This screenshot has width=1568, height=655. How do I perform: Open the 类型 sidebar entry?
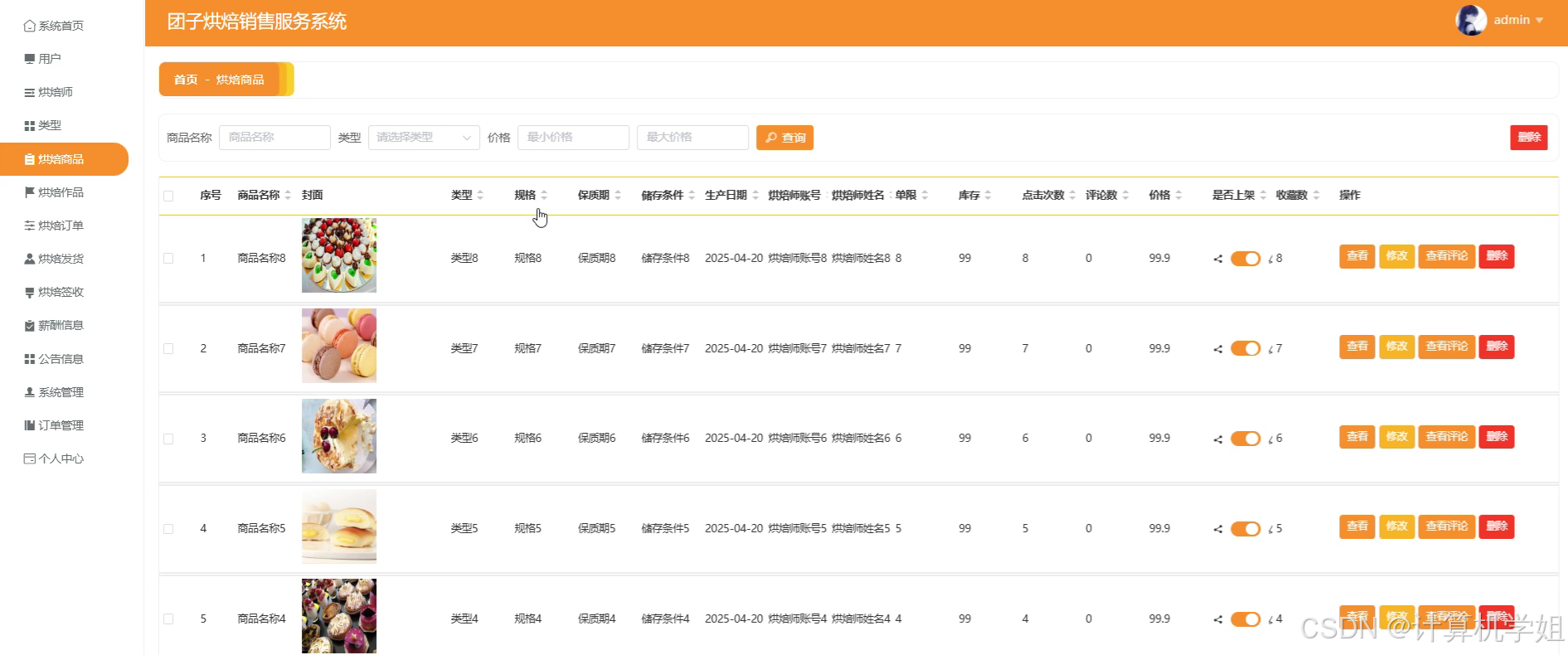43,125
